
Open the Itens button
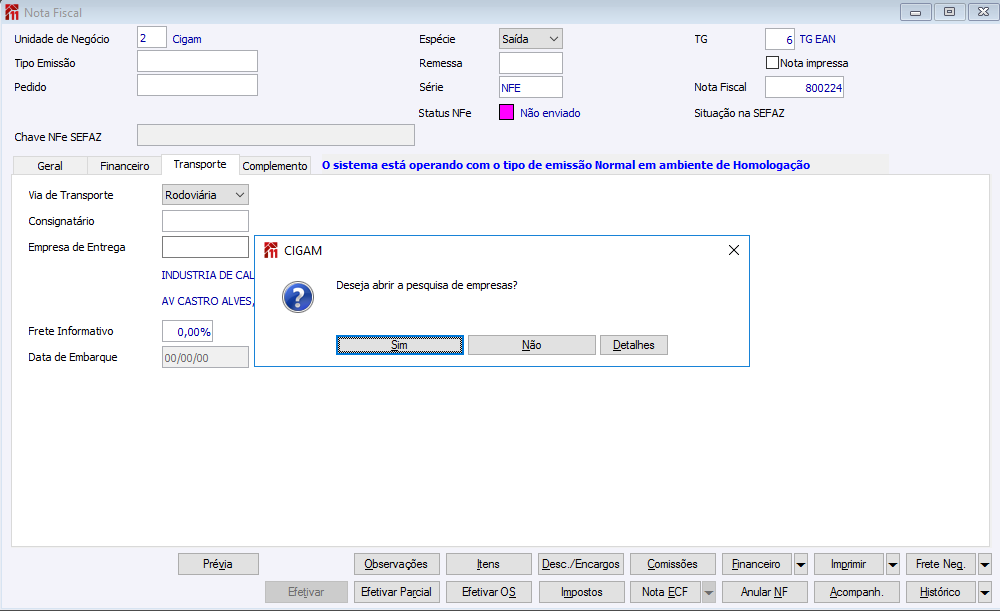click(x=489, y=564)
